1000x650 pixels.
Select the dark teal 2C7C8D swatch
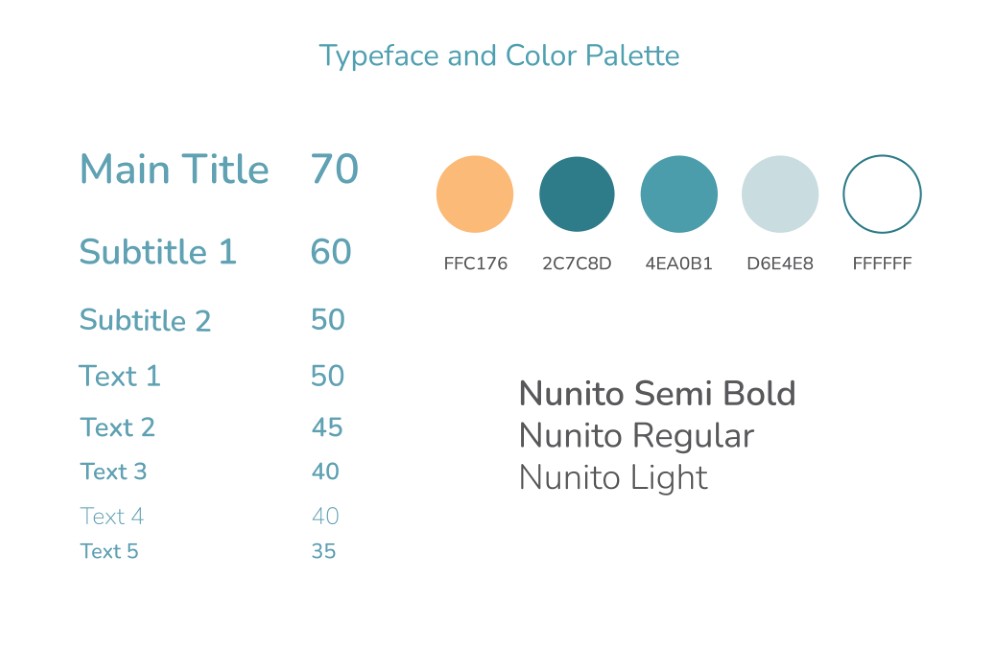point(577,194)
